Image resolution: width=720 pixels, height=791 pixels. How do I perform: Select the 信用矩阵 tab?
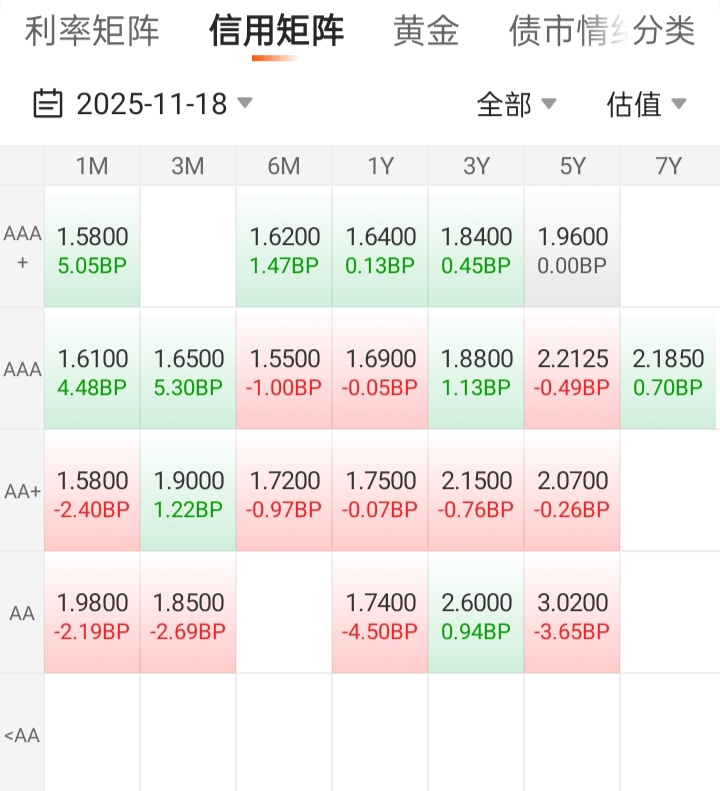[x=276, y=31]
